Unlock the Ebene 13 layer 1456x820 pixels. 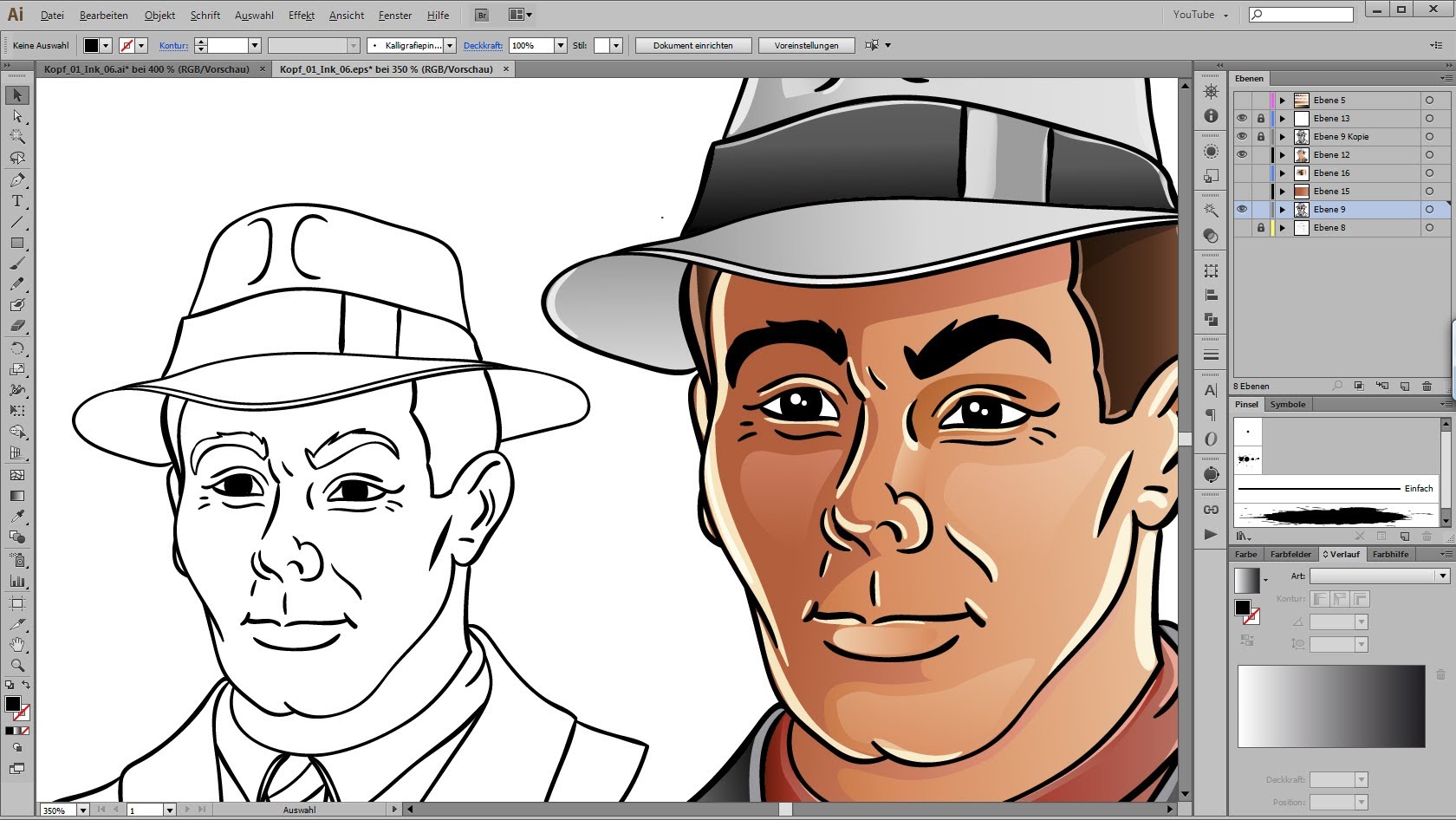pos(1261,118)
